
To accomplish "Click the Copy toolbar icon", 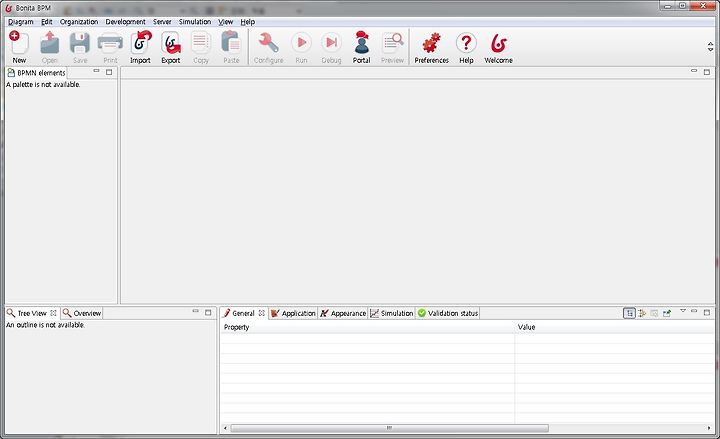I will pos(201,47).
